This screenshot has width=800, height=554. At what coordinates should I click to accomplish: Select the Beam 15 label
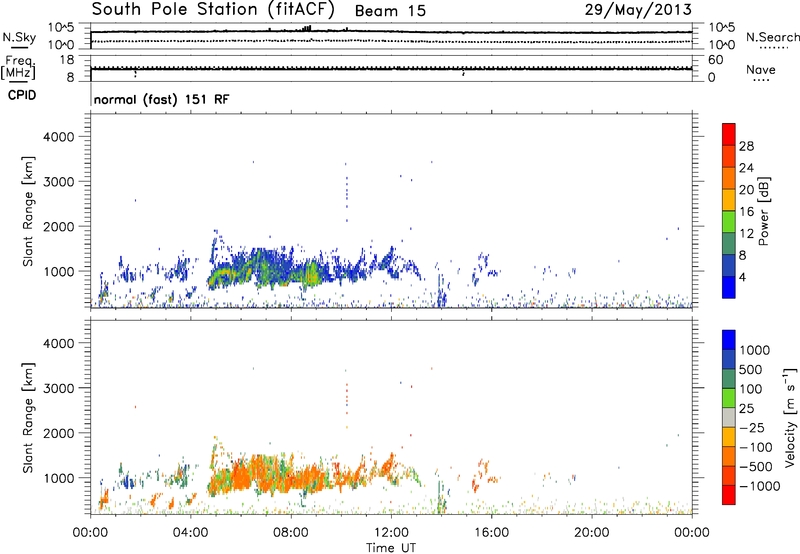390,11
